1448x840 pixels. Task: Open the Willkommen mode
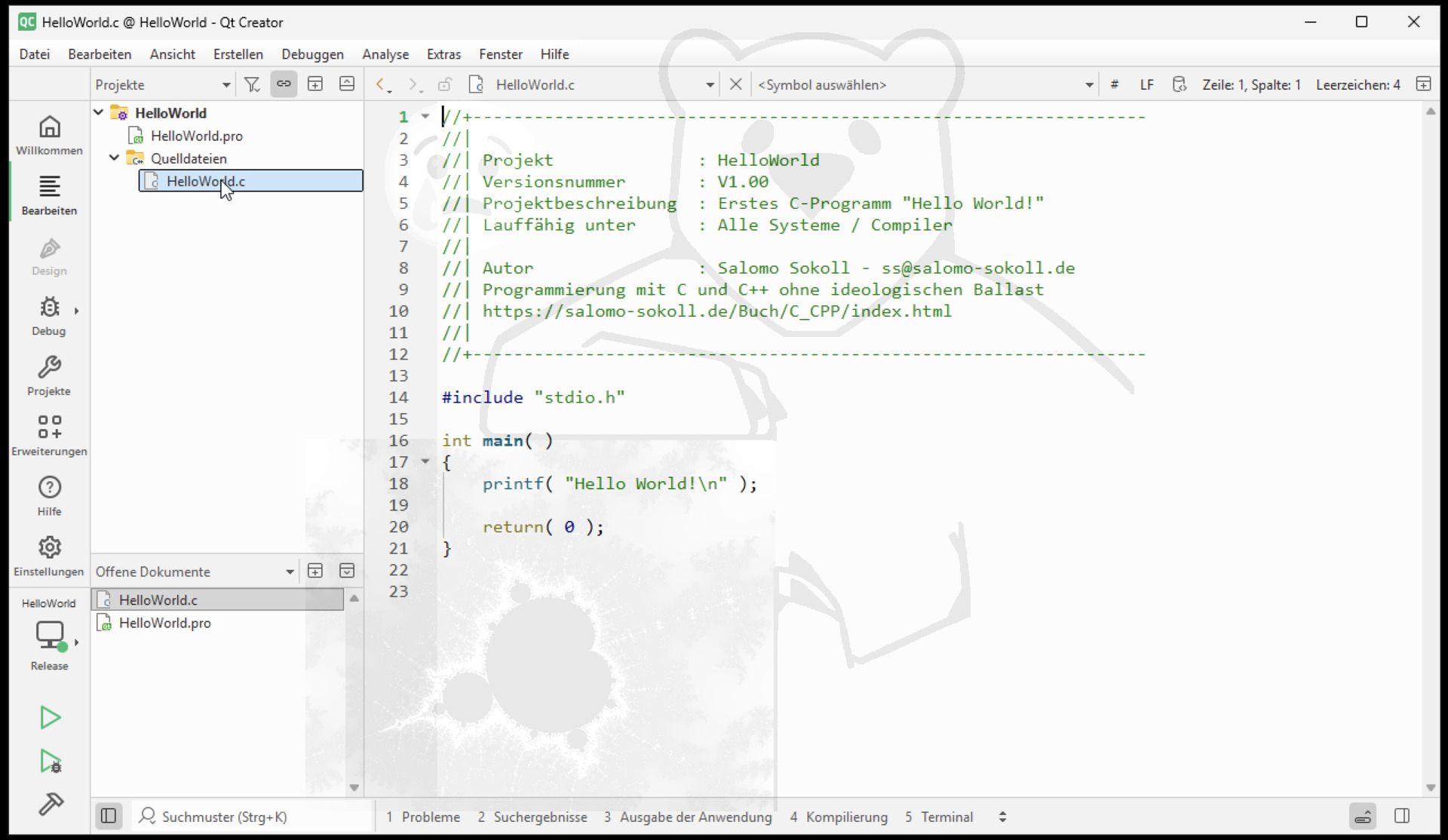(49, 135)
